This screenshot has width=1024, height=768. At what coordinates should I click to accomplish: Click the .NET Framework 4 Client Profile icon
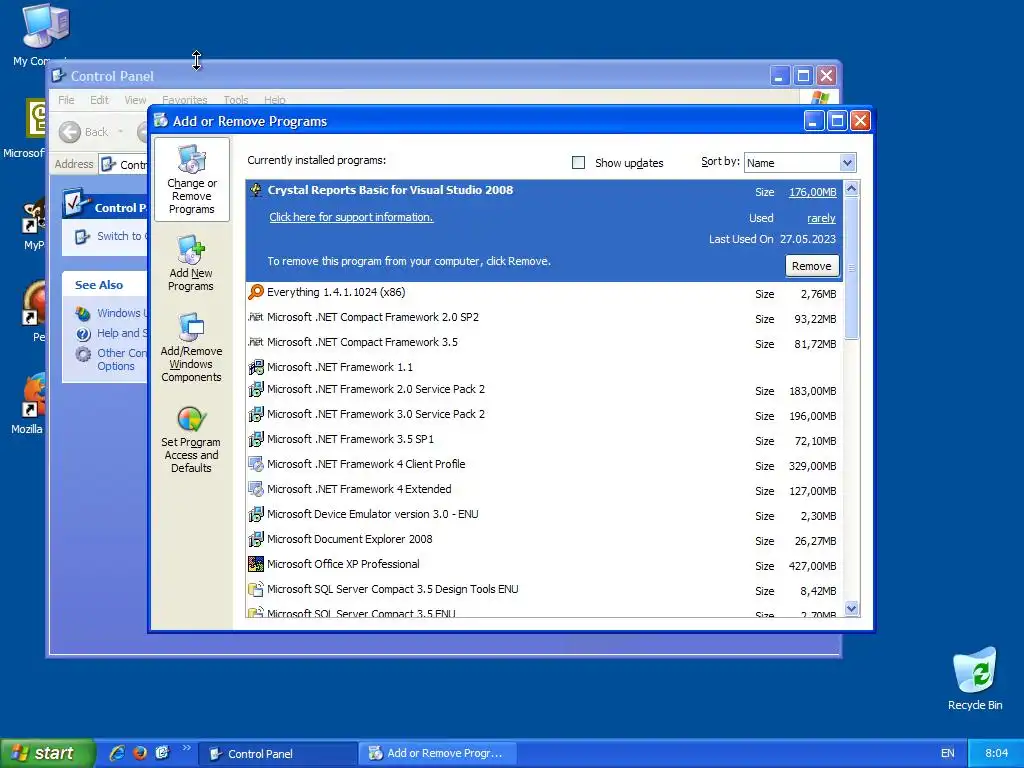tap(256, 464)
